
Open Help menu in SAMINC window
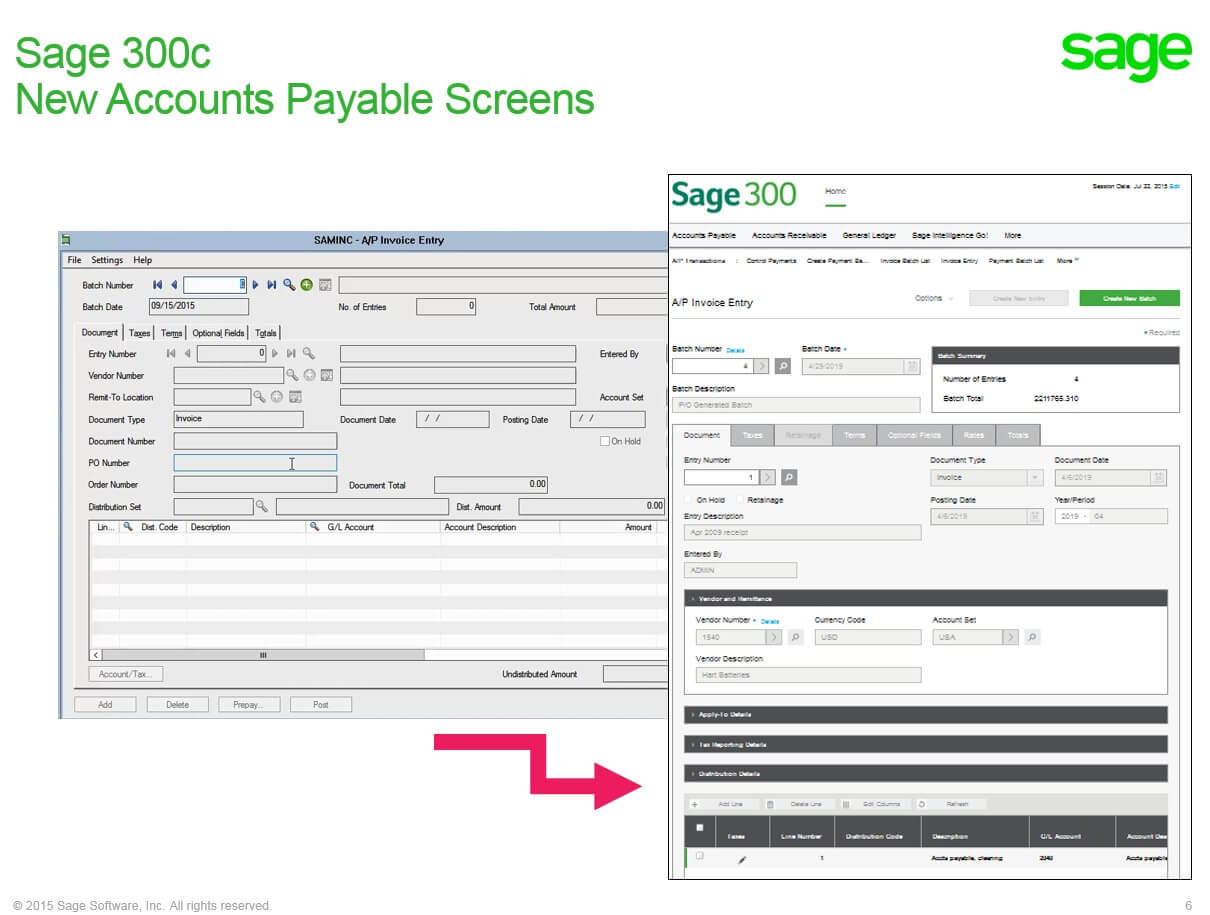click(x=143, y=260)
